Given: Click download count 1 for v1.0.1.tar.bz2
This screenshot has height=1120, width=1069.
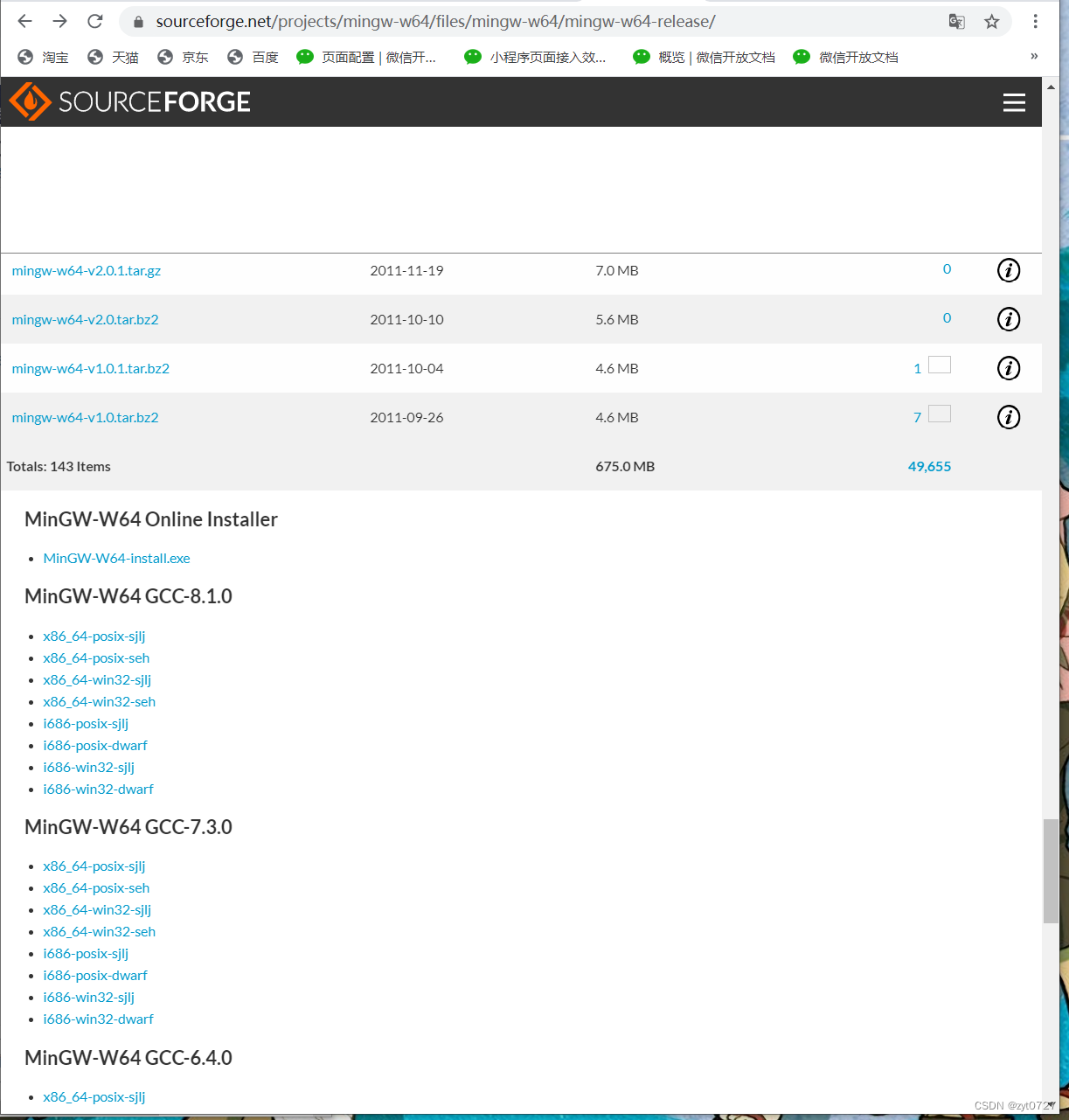Looking at the screenshot, I should tap(917, 369).
